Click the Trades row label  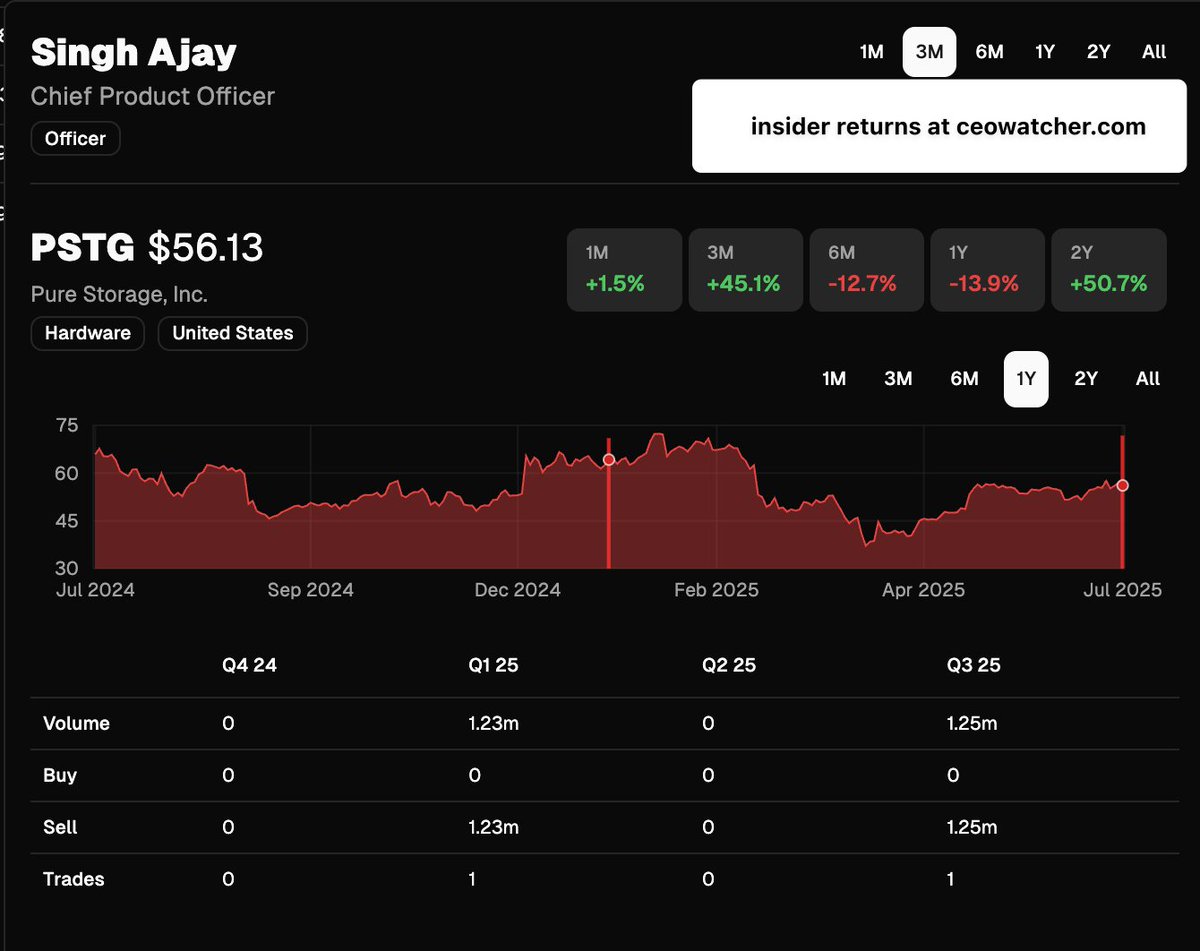[74, 879]
